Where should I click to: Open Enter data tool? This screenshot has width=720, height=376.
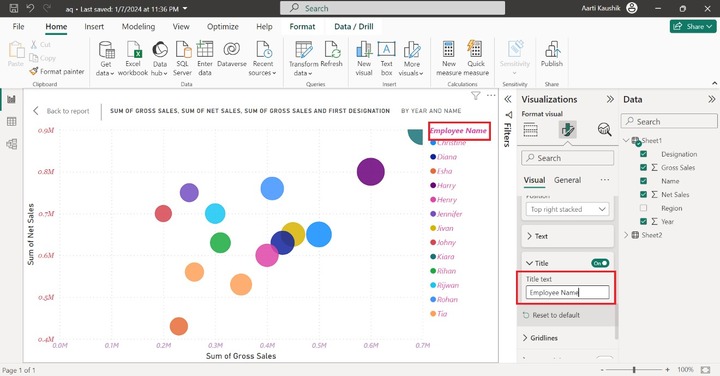point(205,58)
